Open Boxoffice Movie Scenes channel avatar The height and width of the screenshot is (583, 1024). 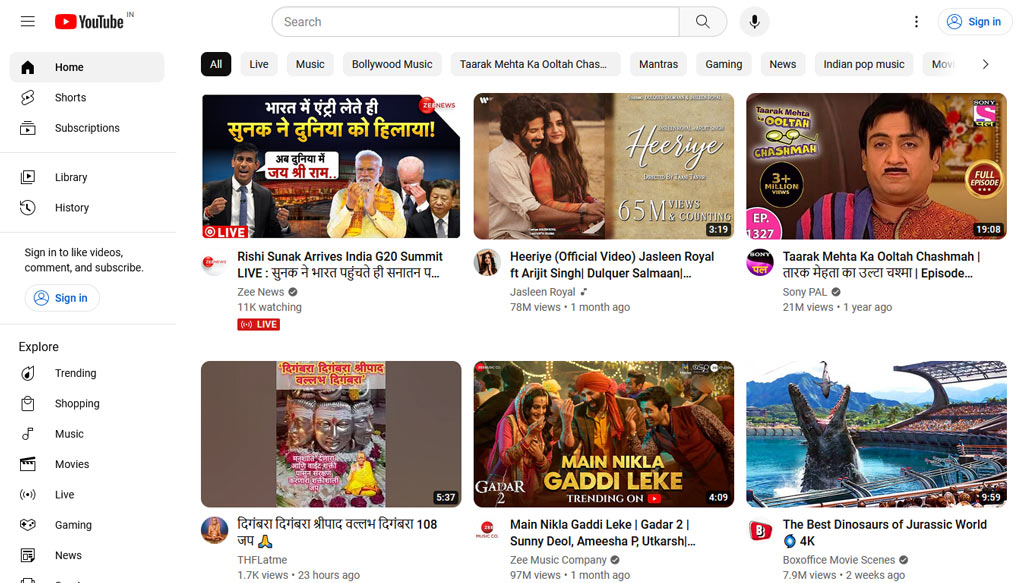pos(760,531)
